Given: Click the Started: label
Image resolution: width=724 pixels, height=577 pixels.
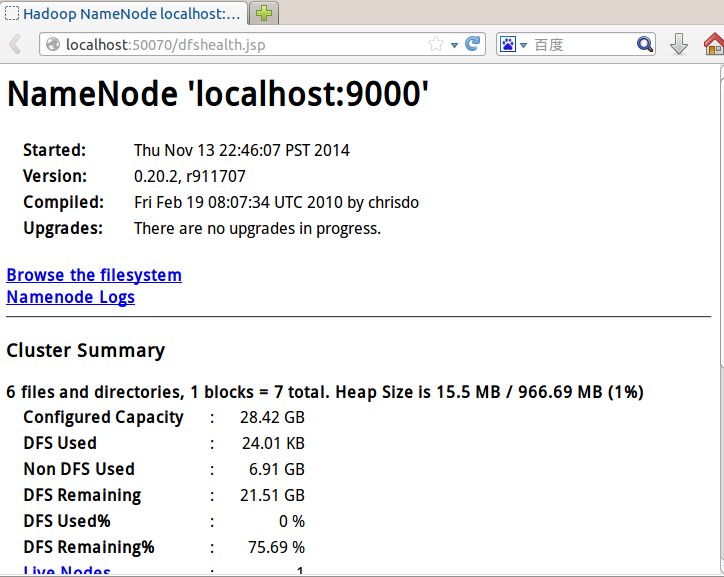Looking at the screenshot, I should coord(54,150).
